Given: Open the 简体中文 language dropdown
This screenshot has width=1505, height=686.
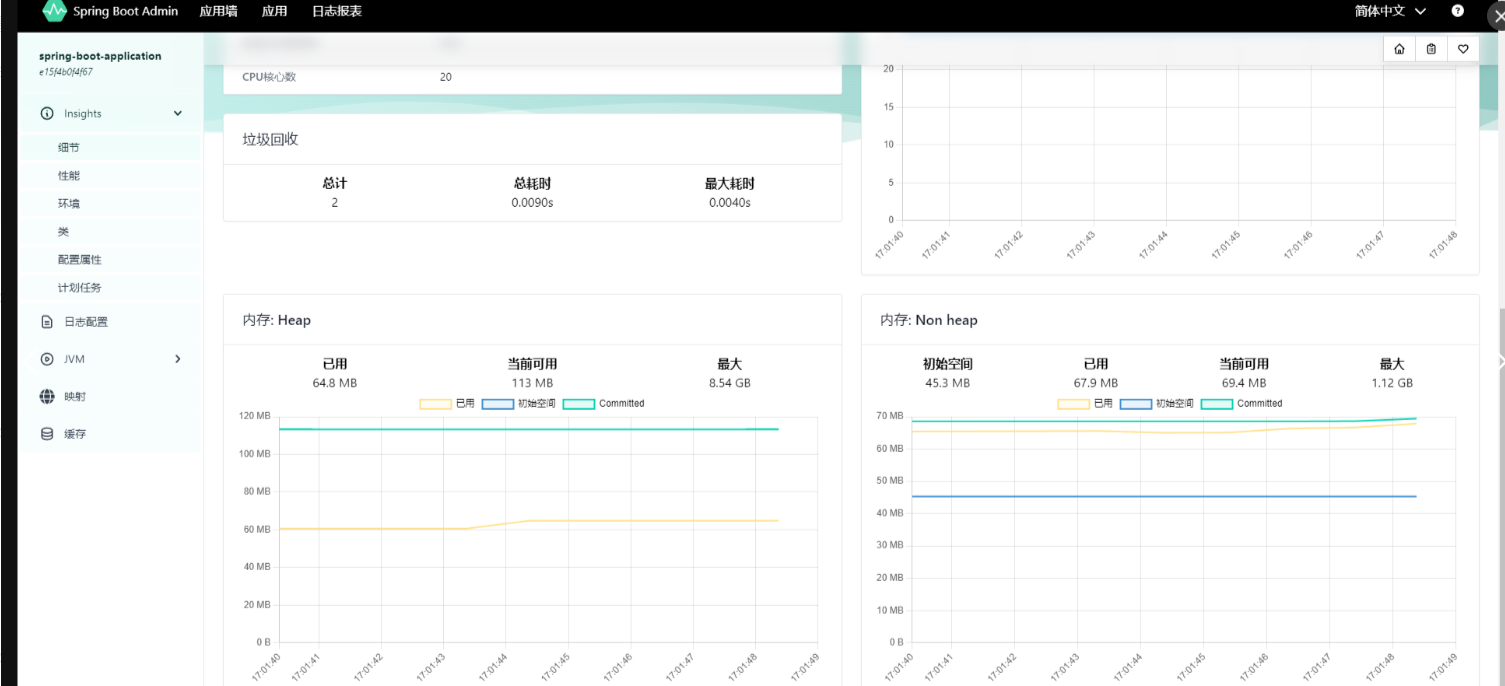Looking at the screenshot, I should (1390, 11).
